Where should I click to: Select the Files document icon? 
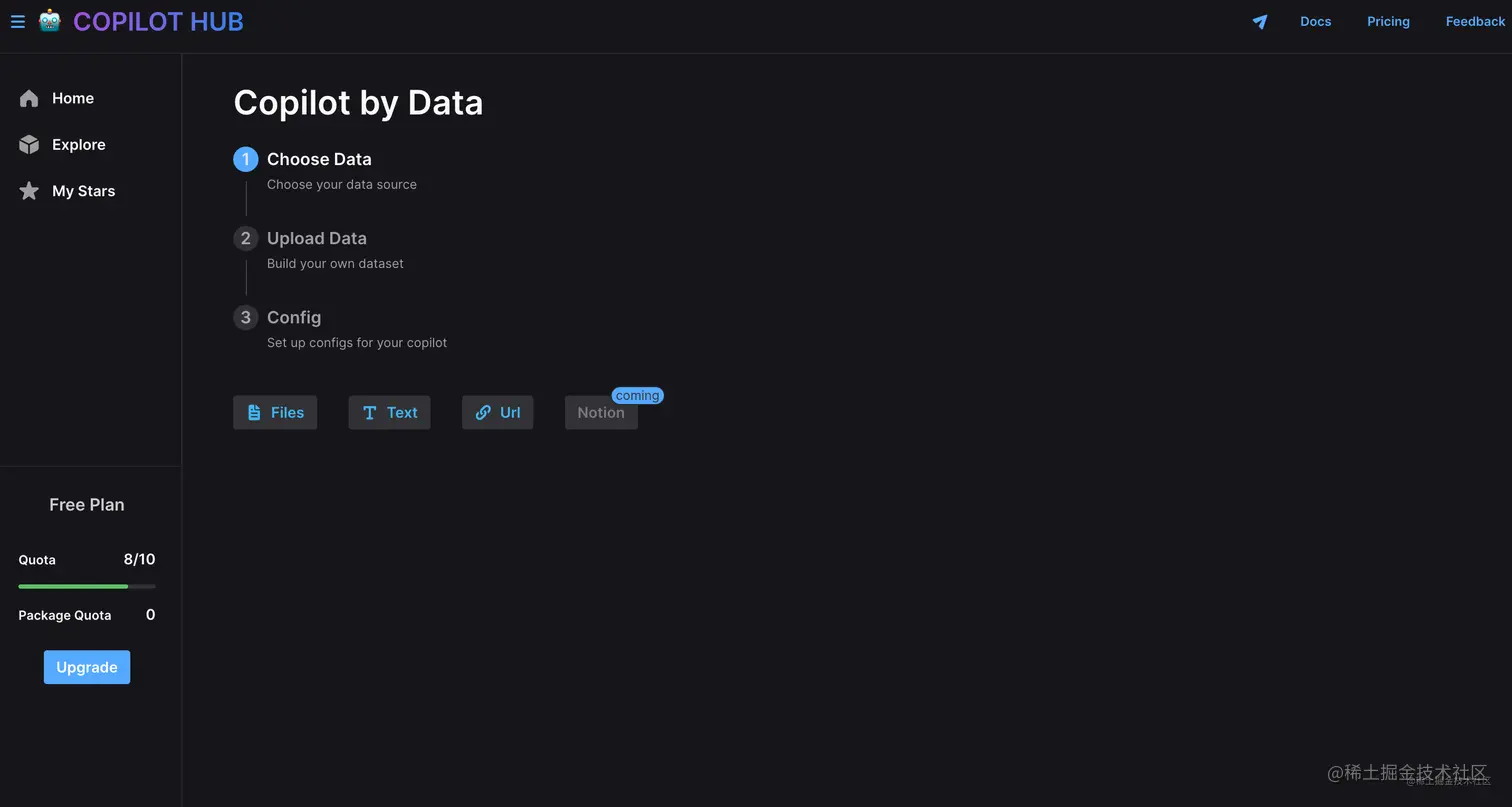[x=254, y=413]
